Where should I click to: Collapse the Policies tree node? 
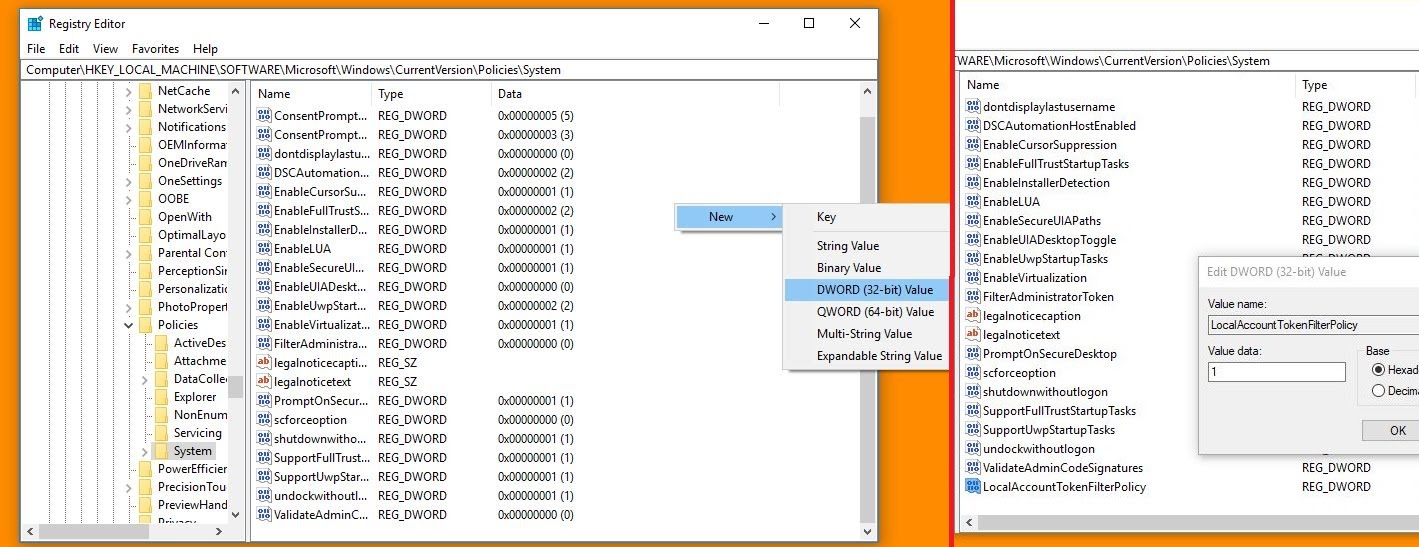click(x=129, y=325)
